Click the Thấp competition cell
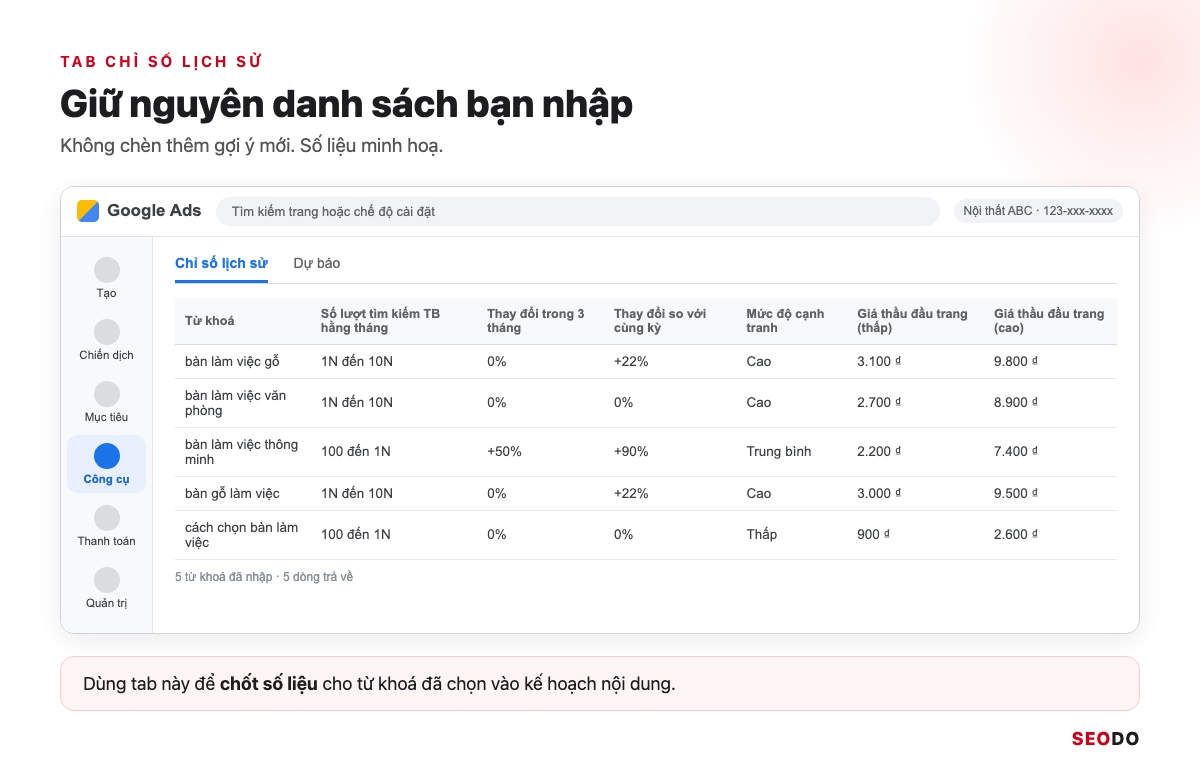Viewport: 1200px width, 771px height. [x=761, y=535]
